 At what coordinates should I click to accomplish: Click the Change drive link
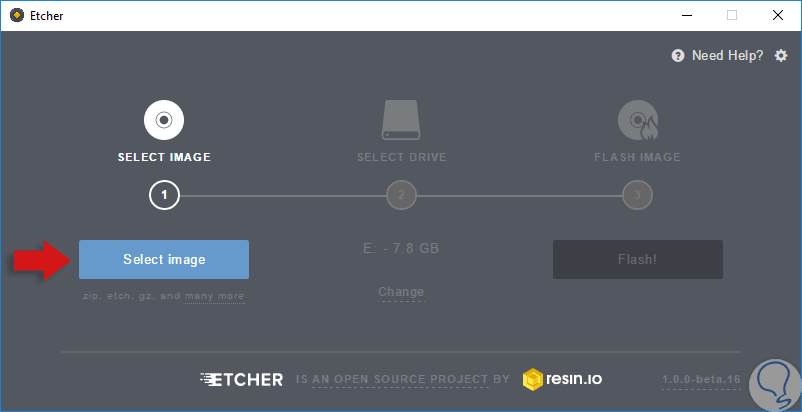pos(401,292)
